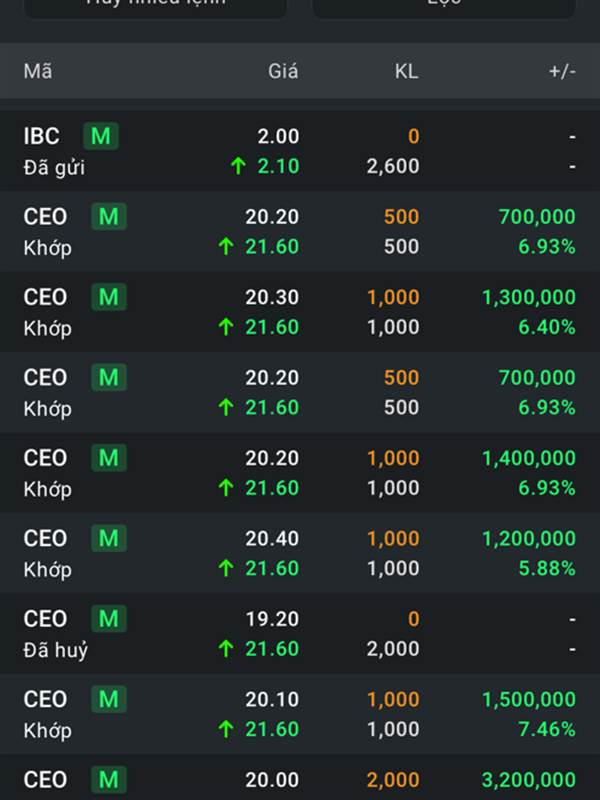Sort by the '+/-' column header
The image size is (600, 800).
561,71
